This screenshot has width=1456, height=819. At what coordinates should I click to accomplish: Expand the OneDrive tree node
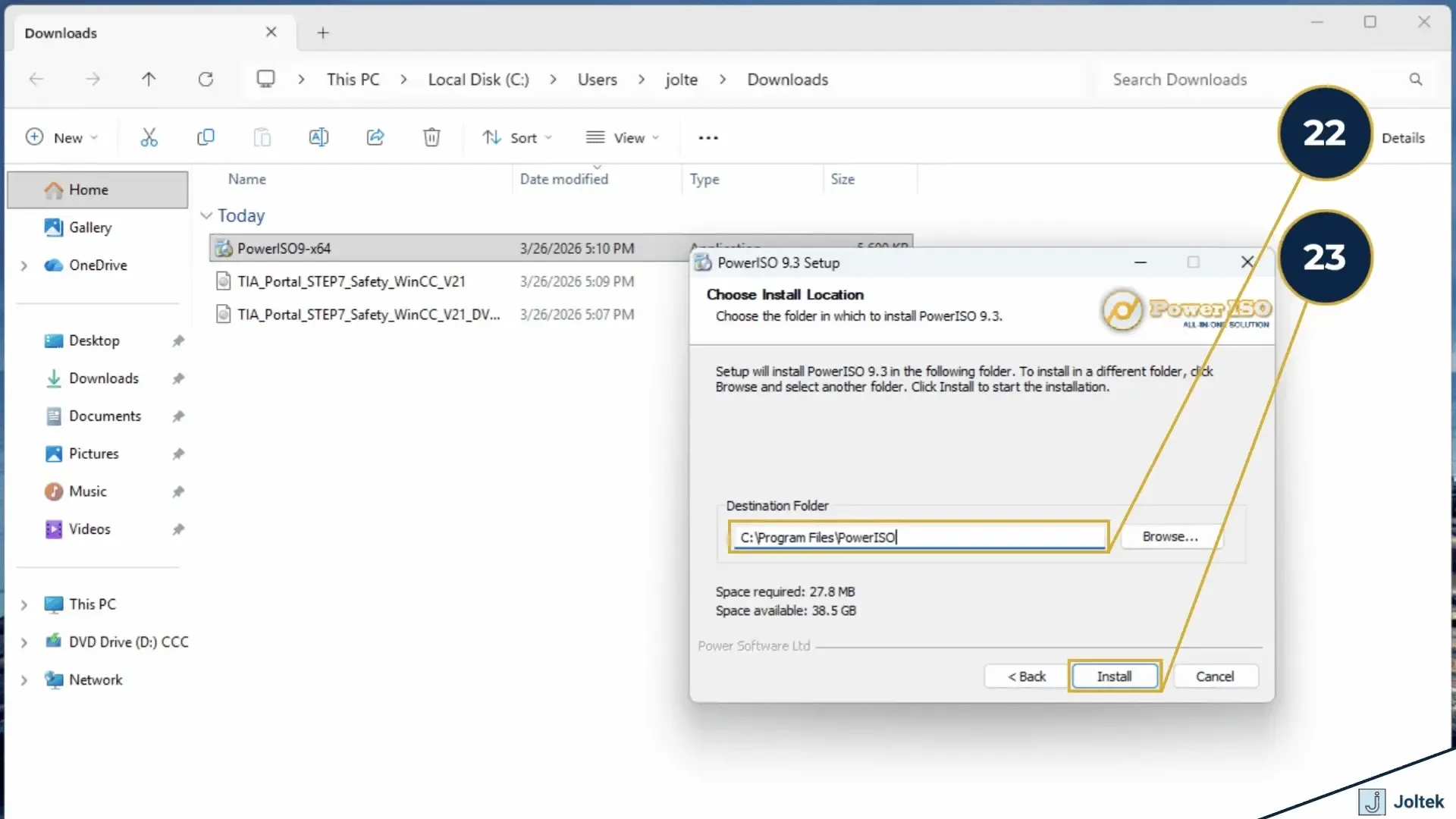[24, 265]
